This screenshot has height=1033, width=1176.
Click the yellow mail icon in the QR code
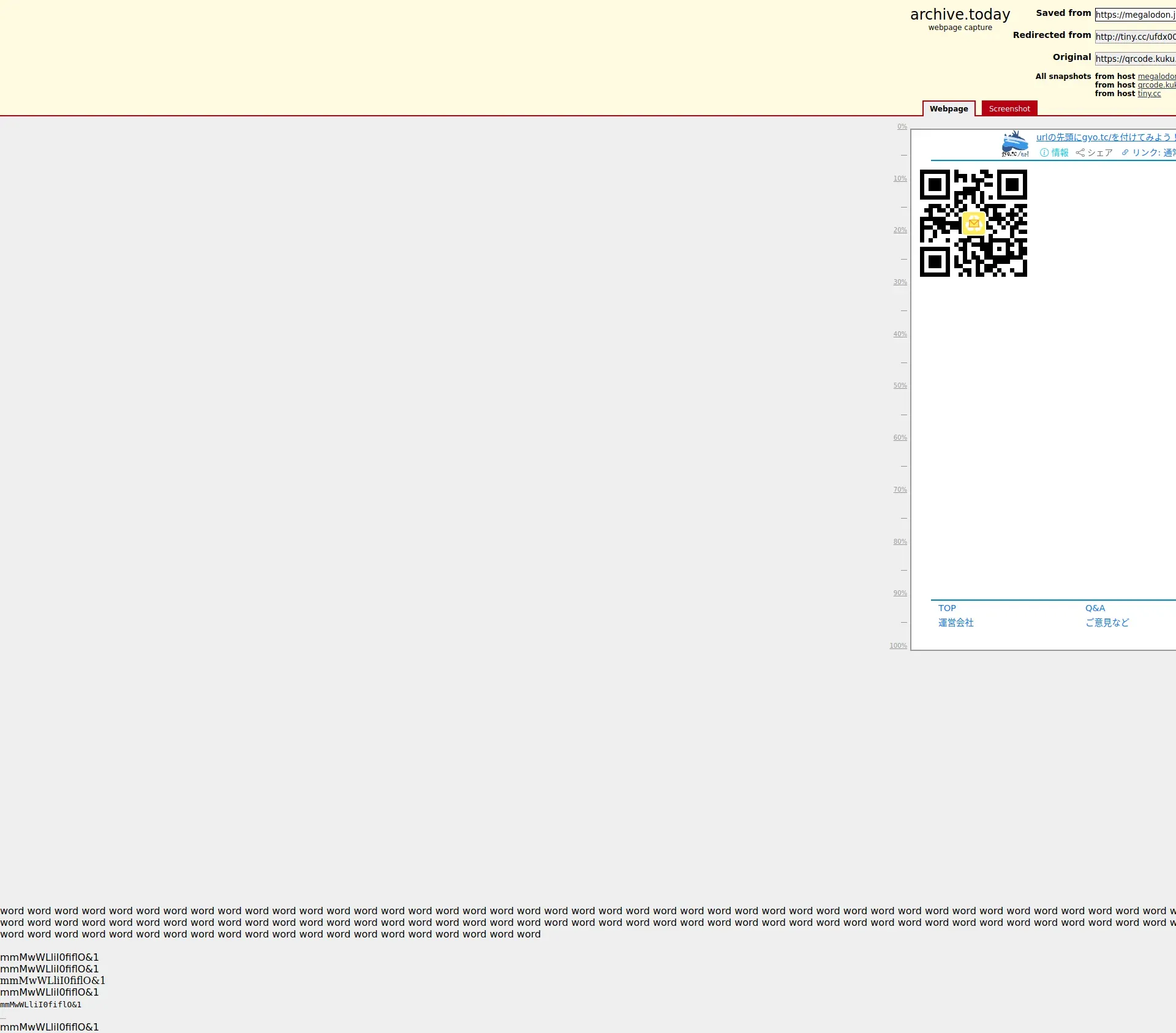[x=974, y=224]
